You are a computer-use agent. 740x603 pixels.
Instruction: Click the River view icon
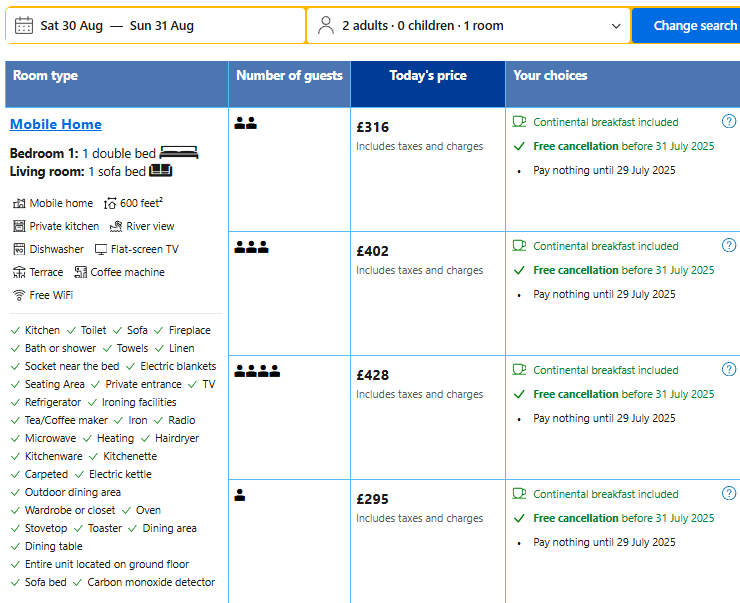[116, 226]
